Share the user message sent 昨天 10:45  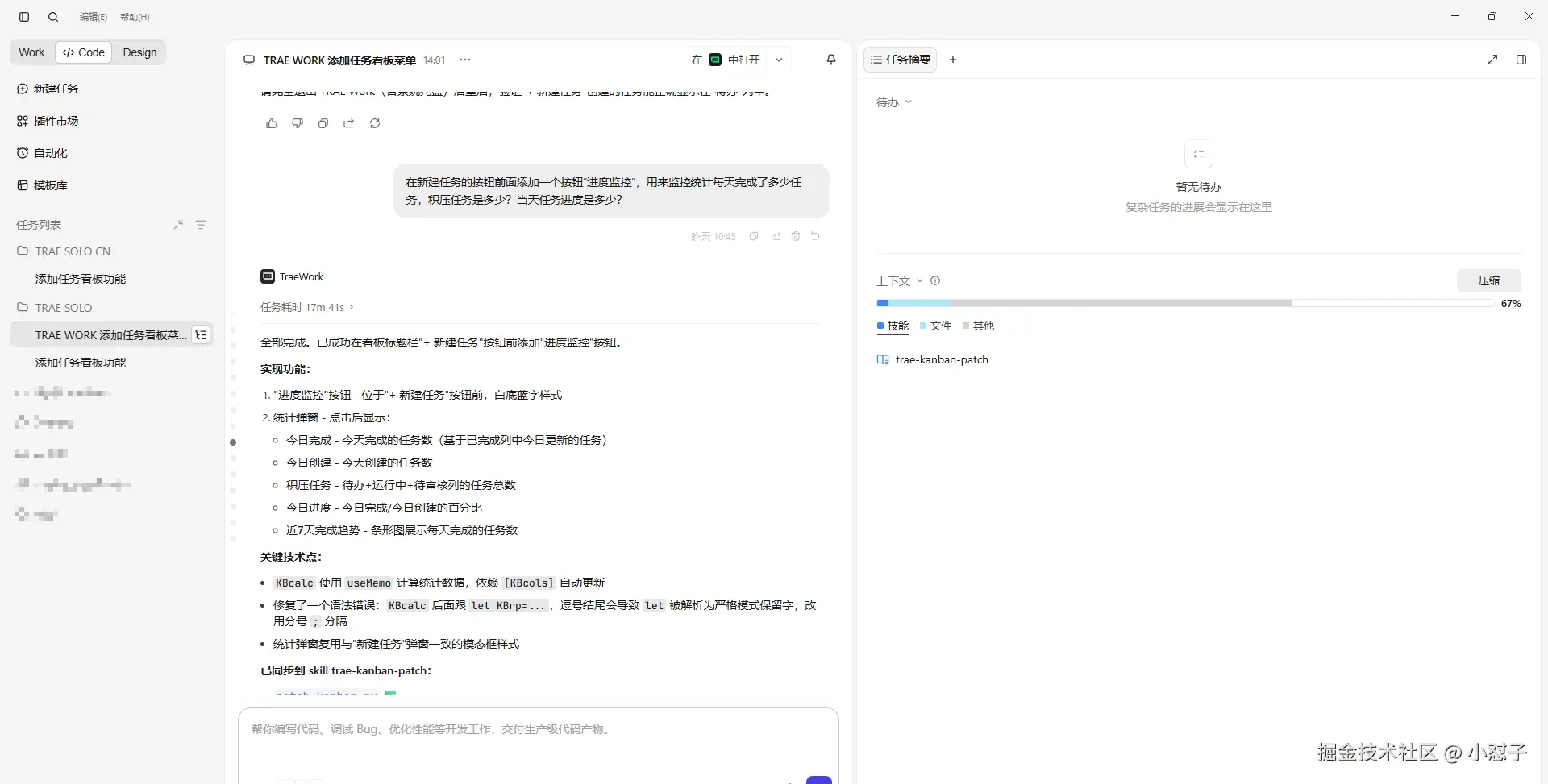[x=776, y=236]
